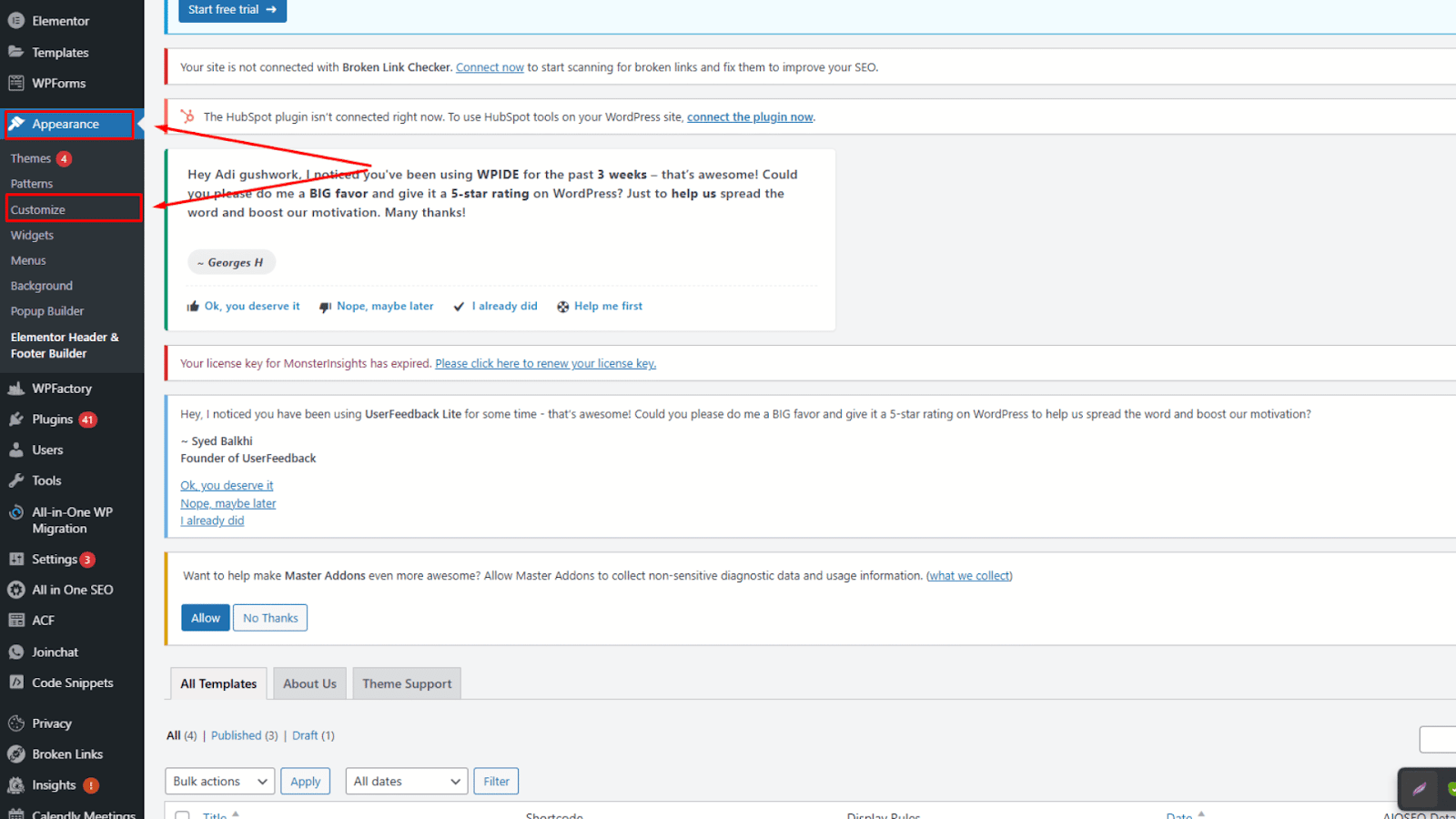Click the lifebuoy icon beside Help me first

(563, 307)
